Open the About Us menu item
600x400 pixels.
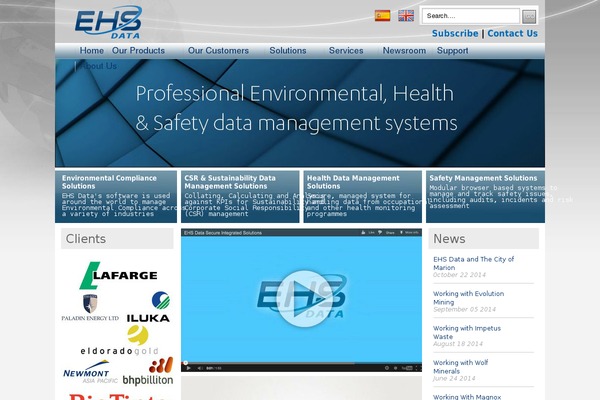tap(98, 66)
